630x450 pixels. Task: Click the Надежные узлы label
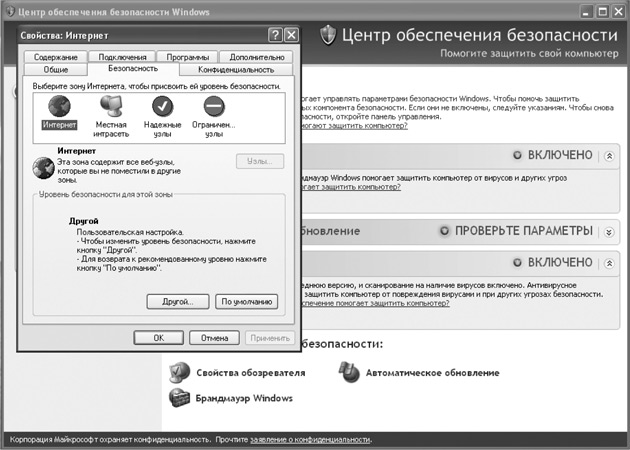click(162, 129)
